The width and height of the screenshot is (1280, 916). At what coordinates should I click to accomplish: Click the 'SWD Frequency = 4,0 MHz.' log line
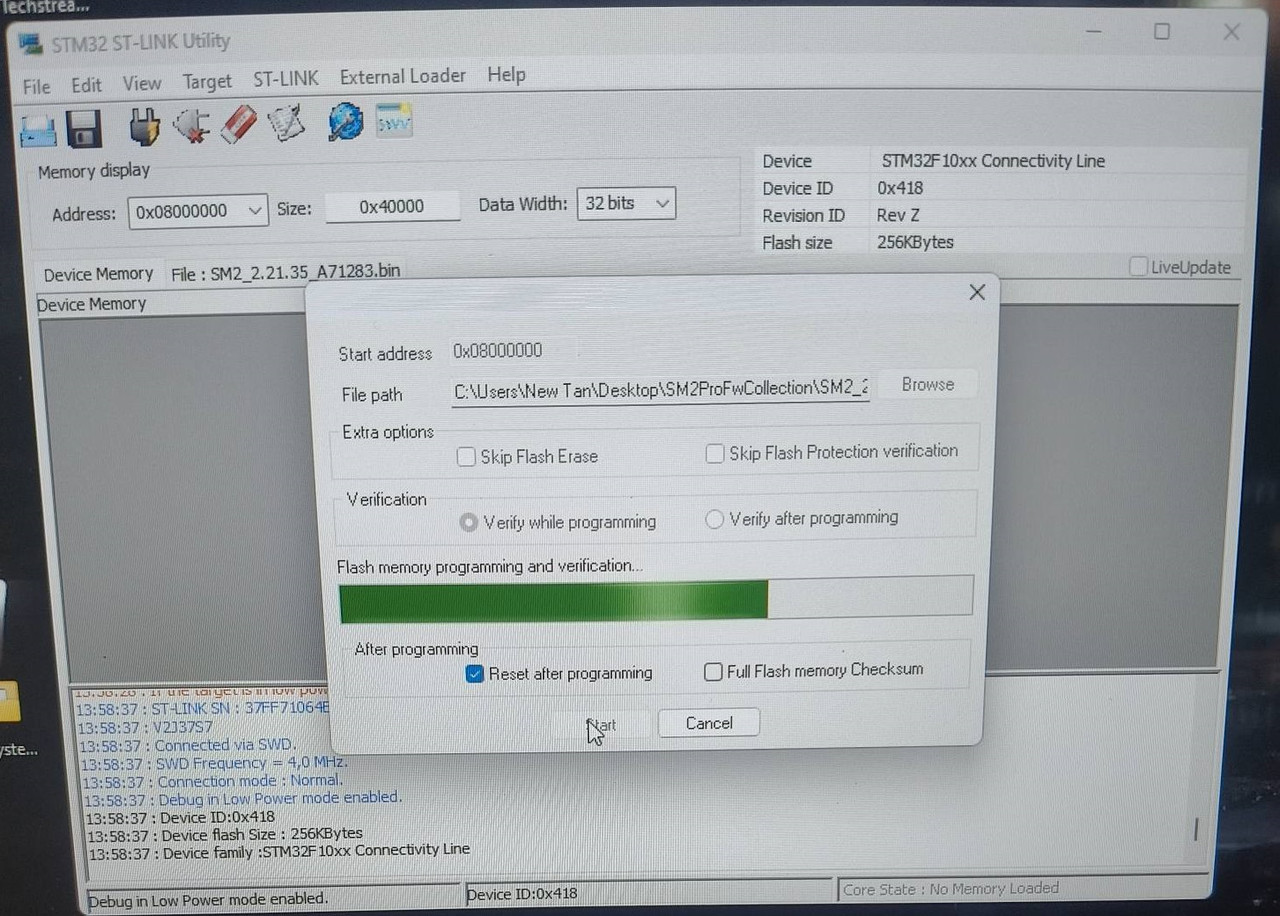coord(214,763)
